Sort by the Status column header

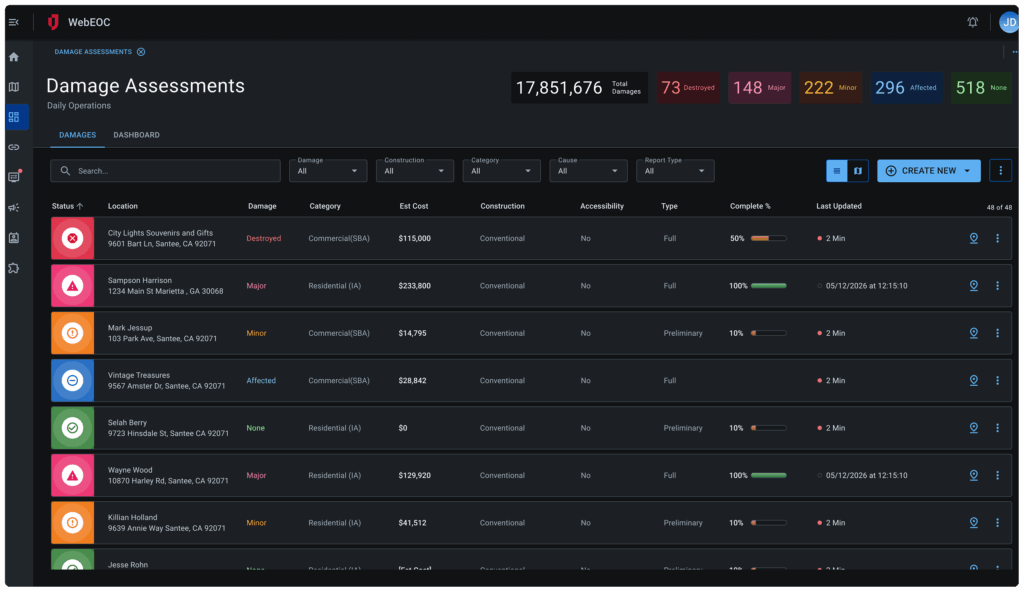pyautogui.click(x=67, y=206)
